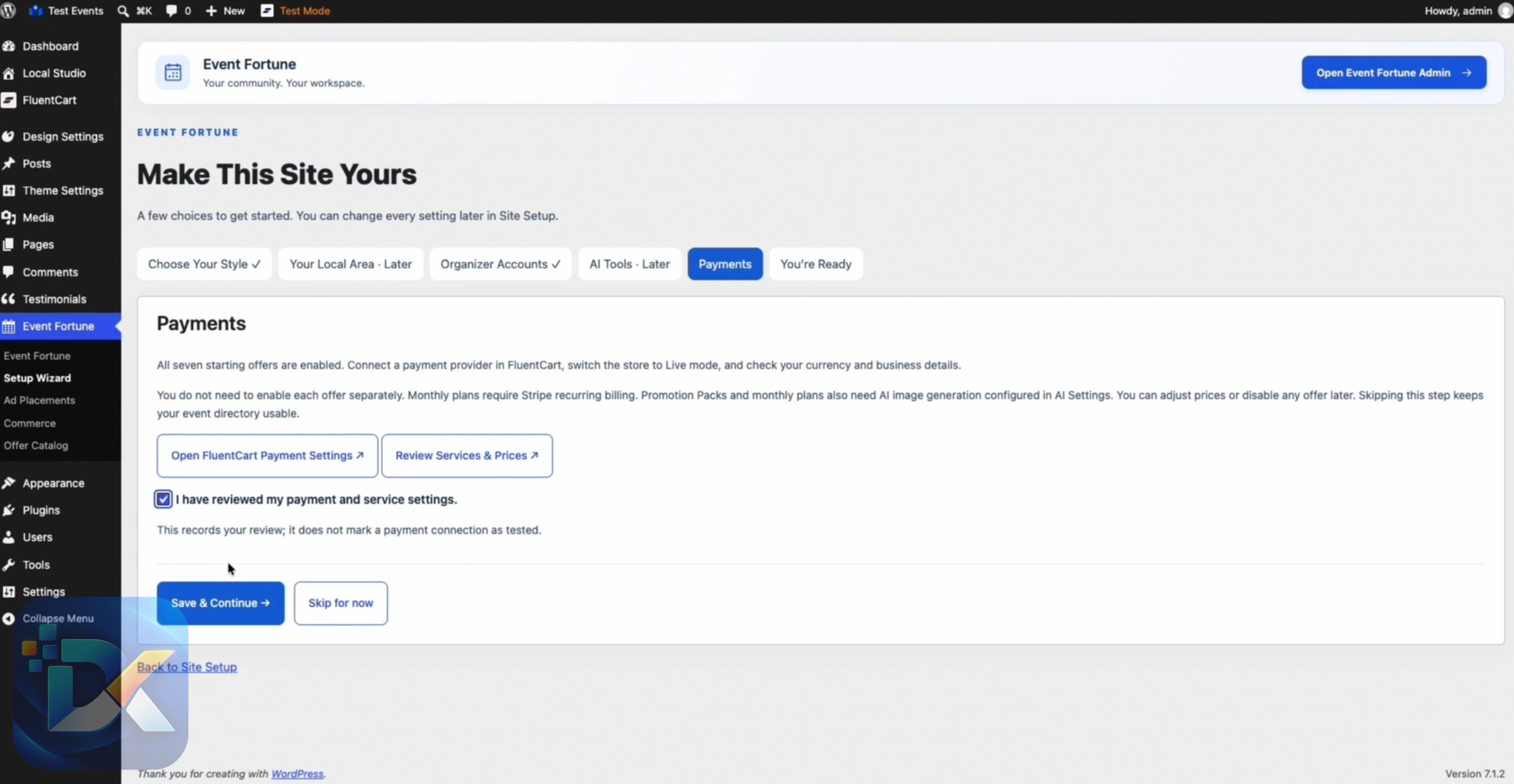This screenshot has width=1514, height=784.
Task: Click the Pages sidebar icon
Action: tap(9, 244)
